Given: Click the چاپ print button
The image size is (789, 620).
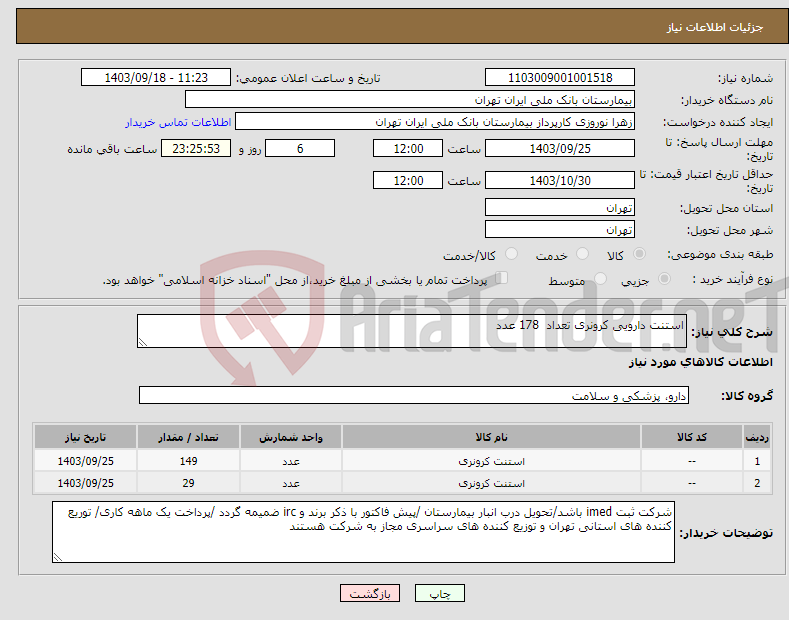Looking at the screenshot, I should [440, 594].
